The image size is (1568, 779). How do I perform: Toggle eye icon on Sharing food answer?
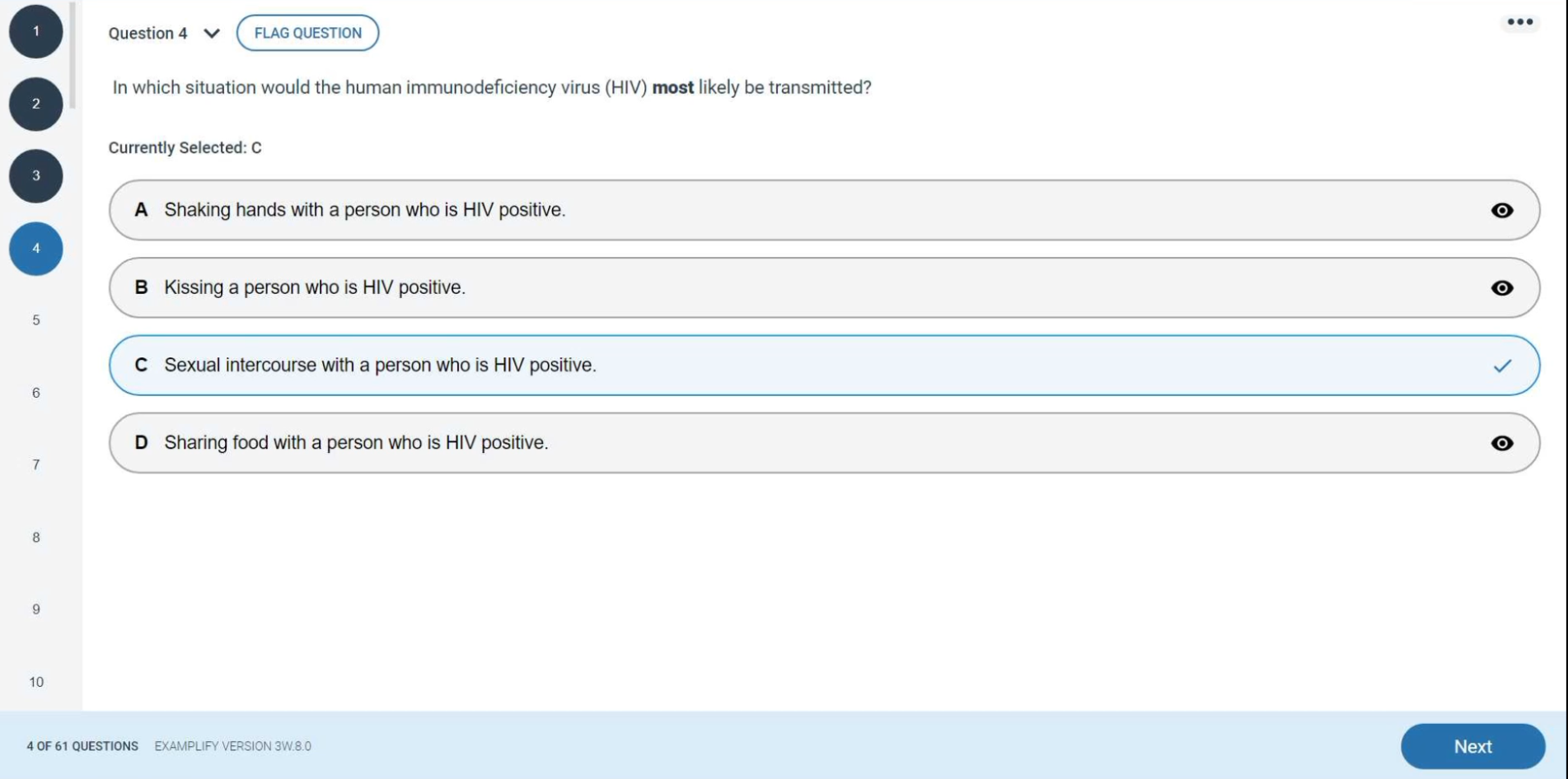pos(1502,443)
